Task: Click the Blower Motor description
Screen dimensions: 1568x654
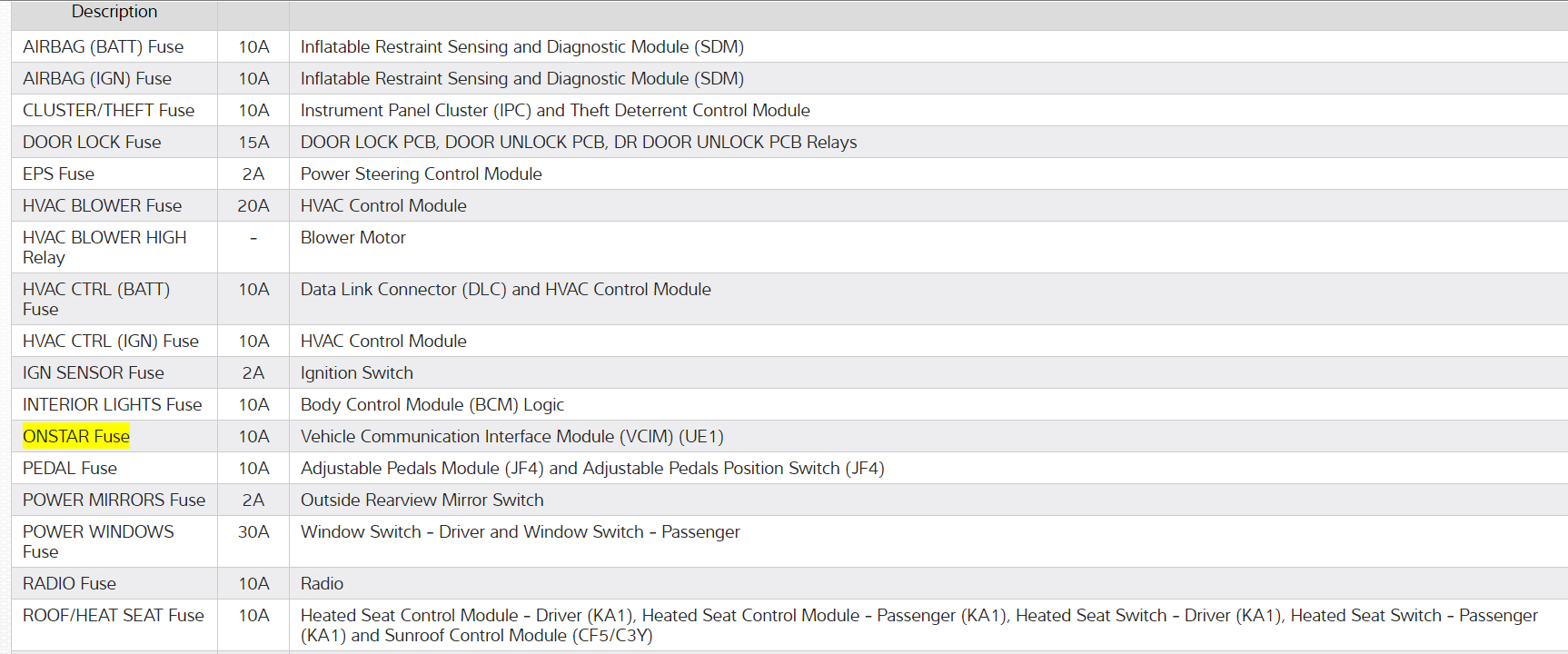Action: click(x=352, y=238)
